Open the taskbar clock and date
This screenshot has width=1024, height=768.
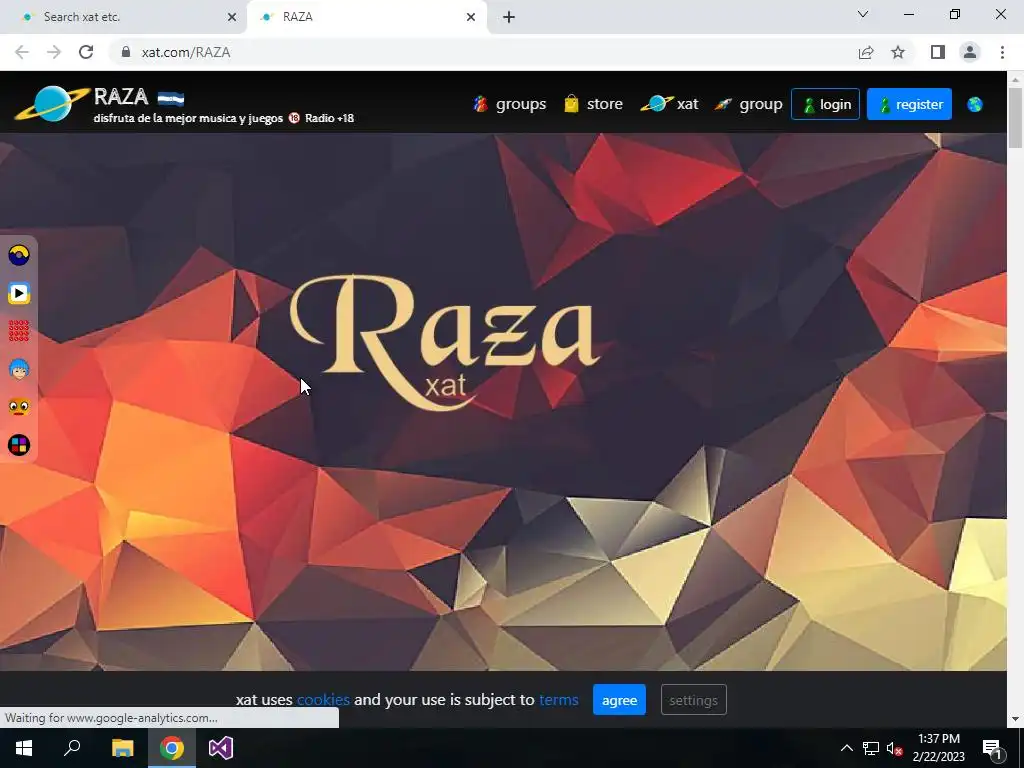click(x=938, y=748)
